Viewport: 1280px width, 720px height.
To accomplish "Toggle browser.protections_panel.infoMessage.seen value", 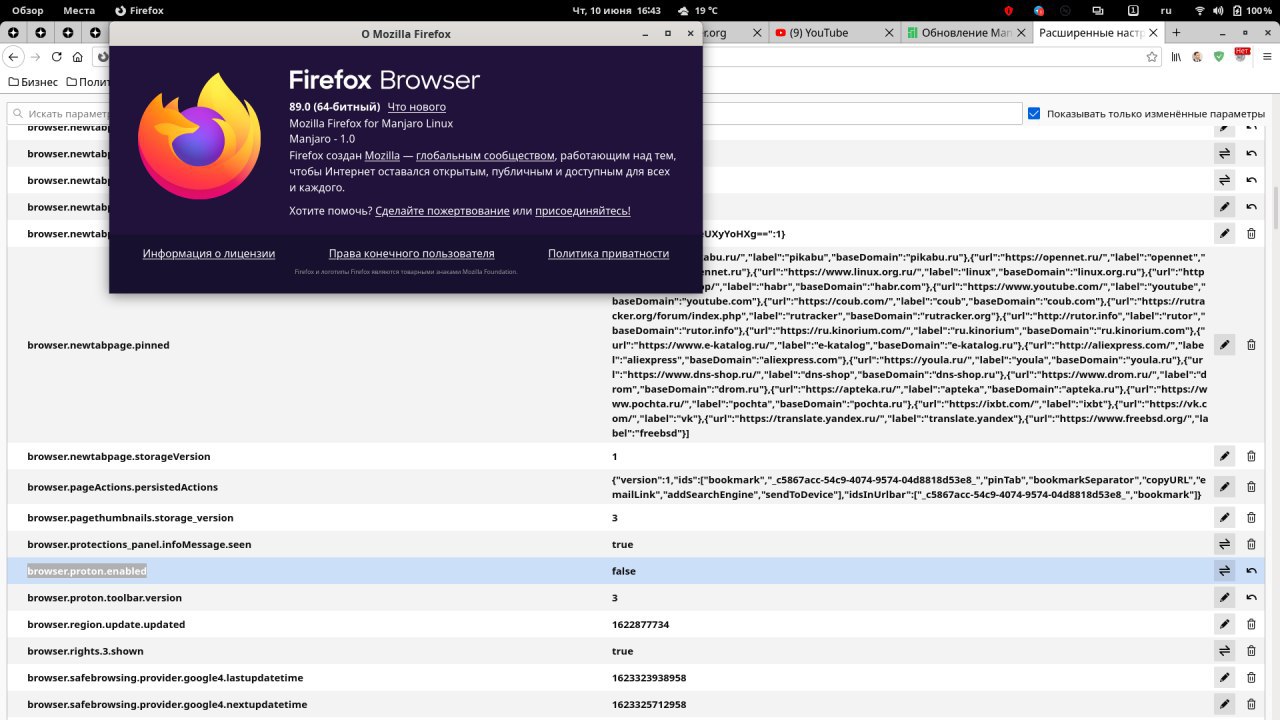I will [x=1224, y=544].
